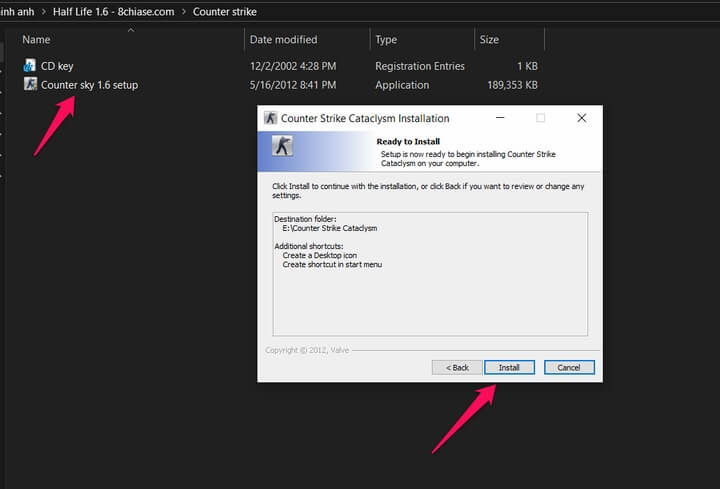Sort files by Name column header

36,39
